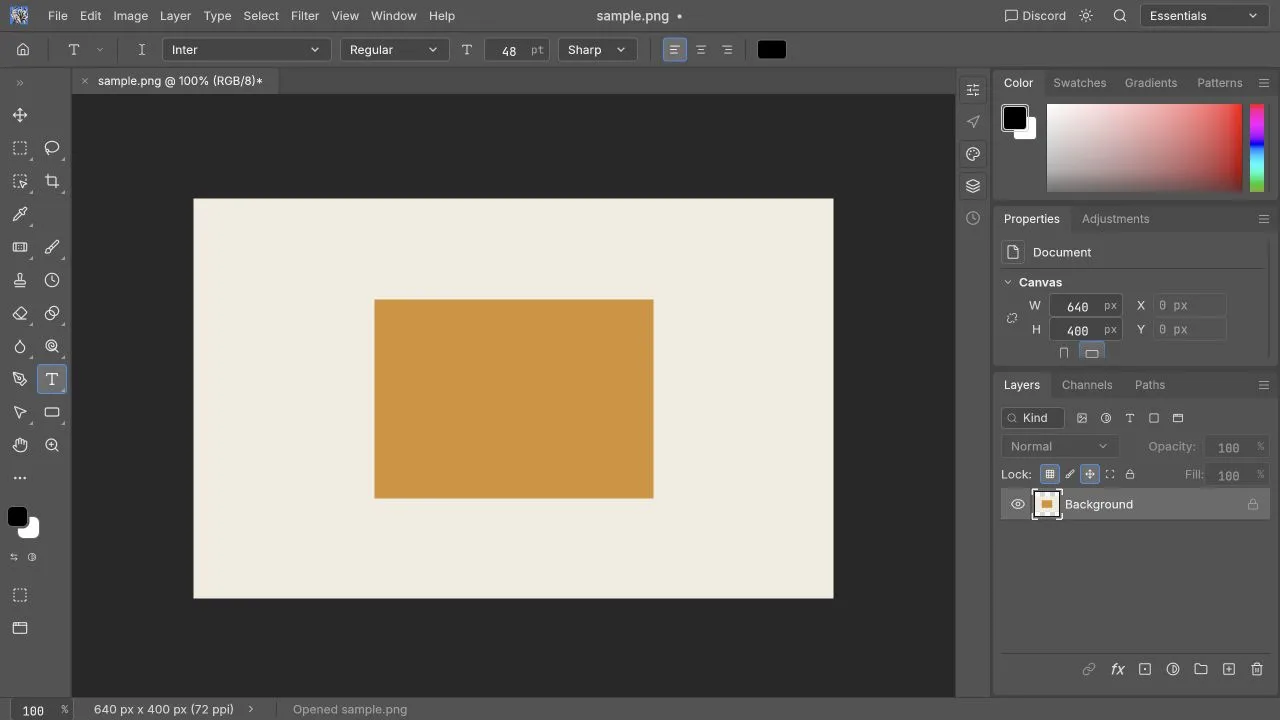The image size is (1280, 720).
Task: Delete layer using the trash icon
Action: [x=1258, y=669]
